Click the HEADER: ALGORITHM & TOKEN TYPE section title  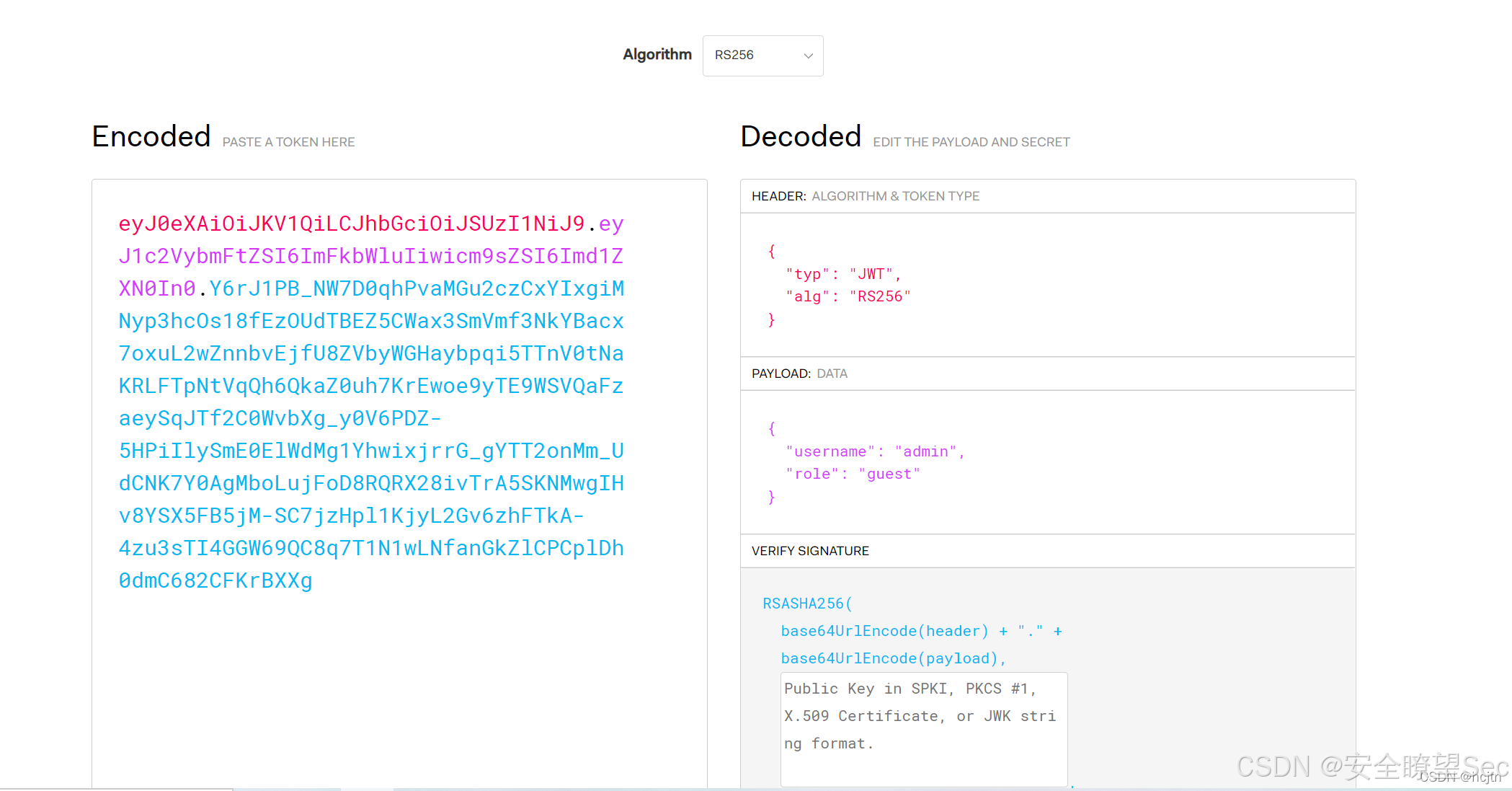tap(865, 196)
